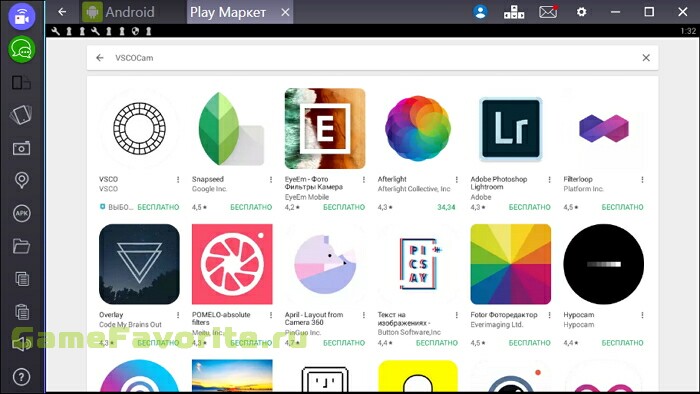Viewport: 700px width, 394px height.
Task: Open the Fotor color wheel icon
Action: (511, 264)
